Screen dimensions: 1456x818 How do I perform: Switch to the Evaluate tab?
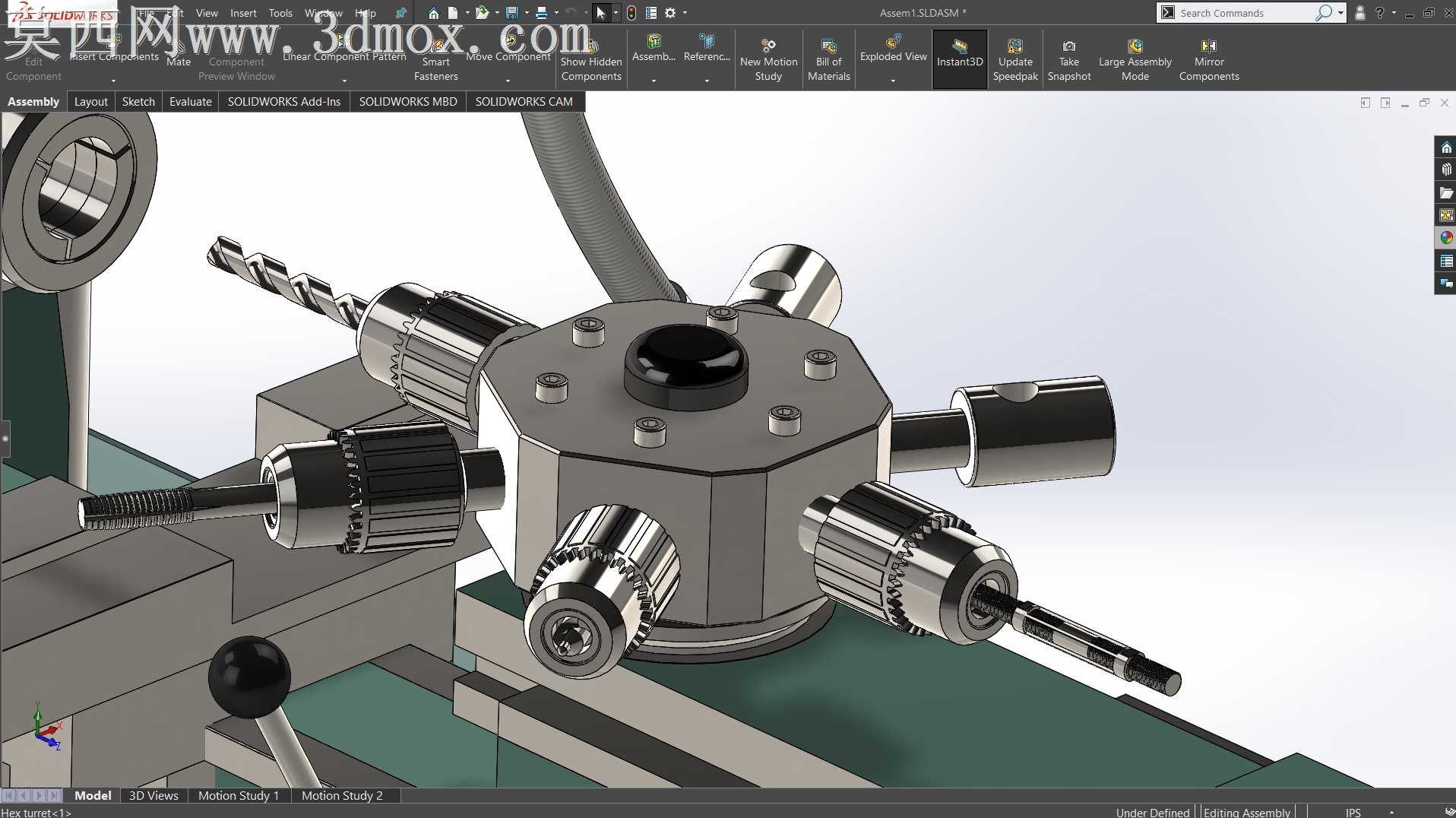click(x=190, y=101)
